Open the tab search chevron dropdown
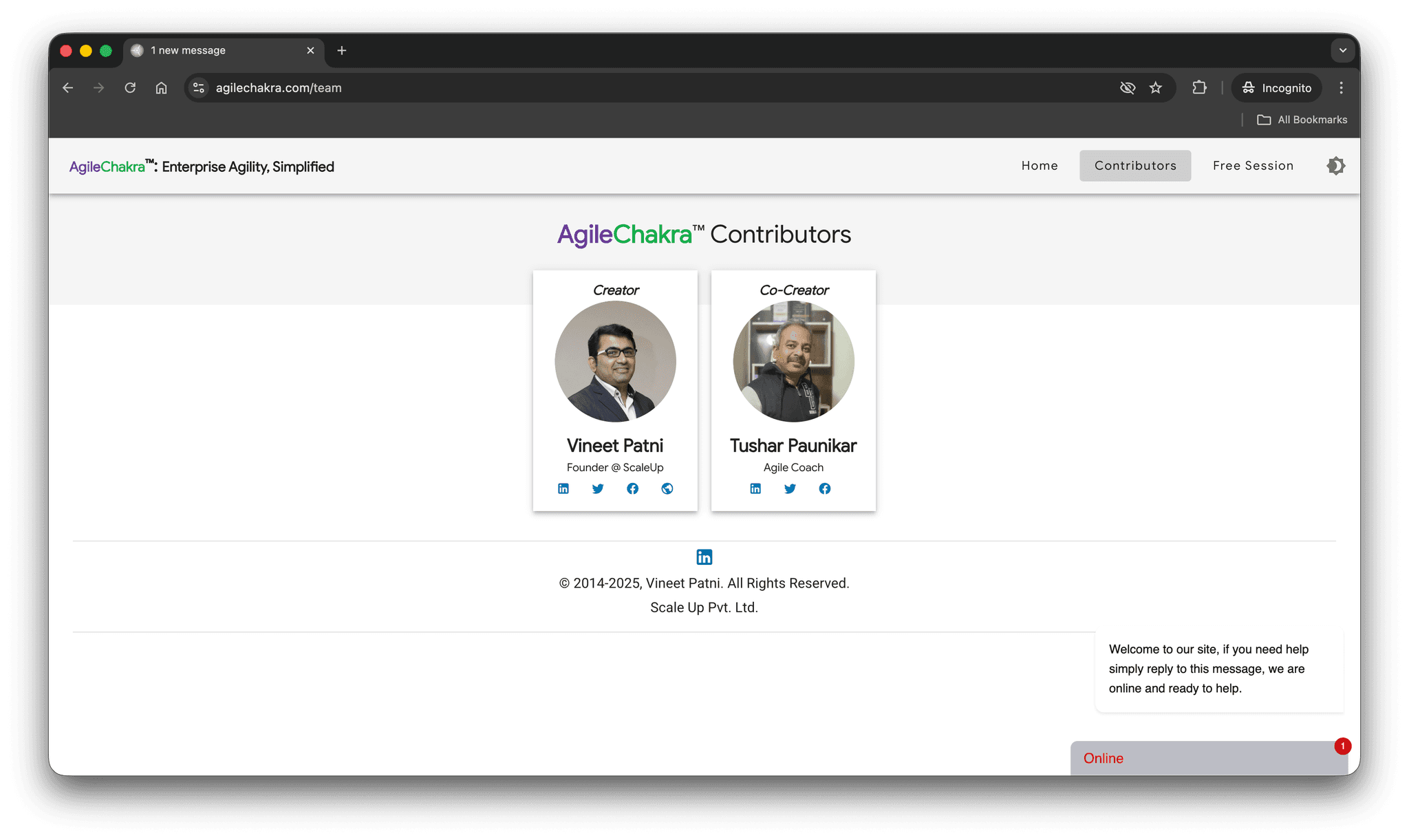 point(1342,50)
